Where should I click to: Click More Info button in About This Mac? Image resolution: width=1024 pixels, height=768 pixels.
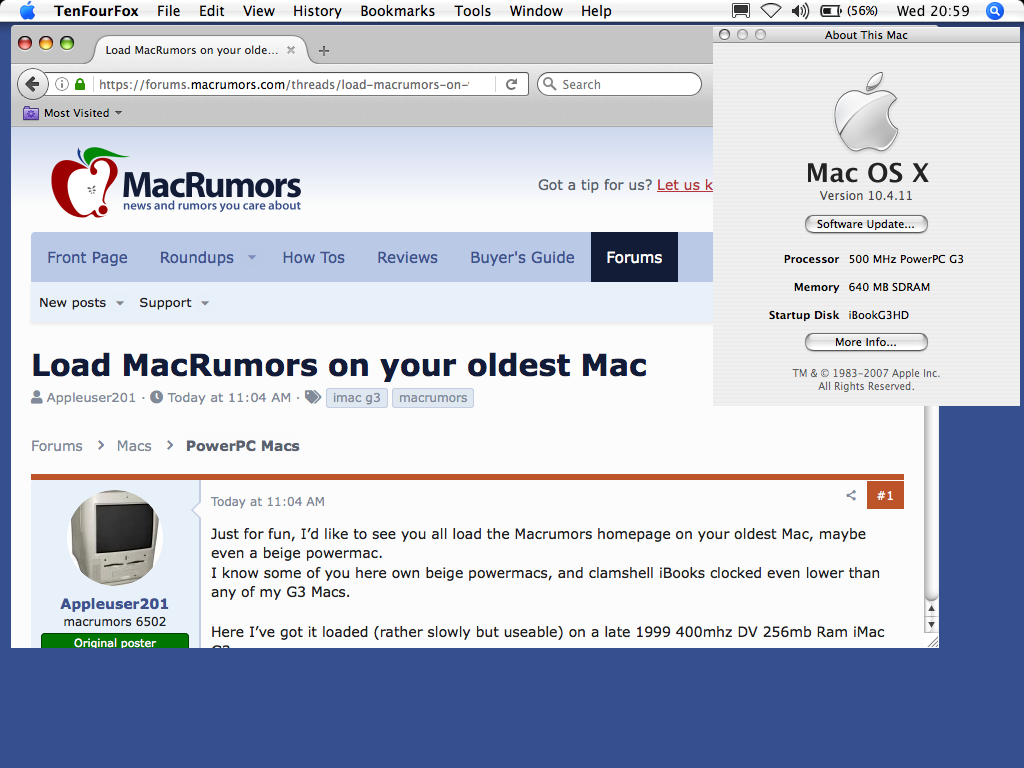866,342
